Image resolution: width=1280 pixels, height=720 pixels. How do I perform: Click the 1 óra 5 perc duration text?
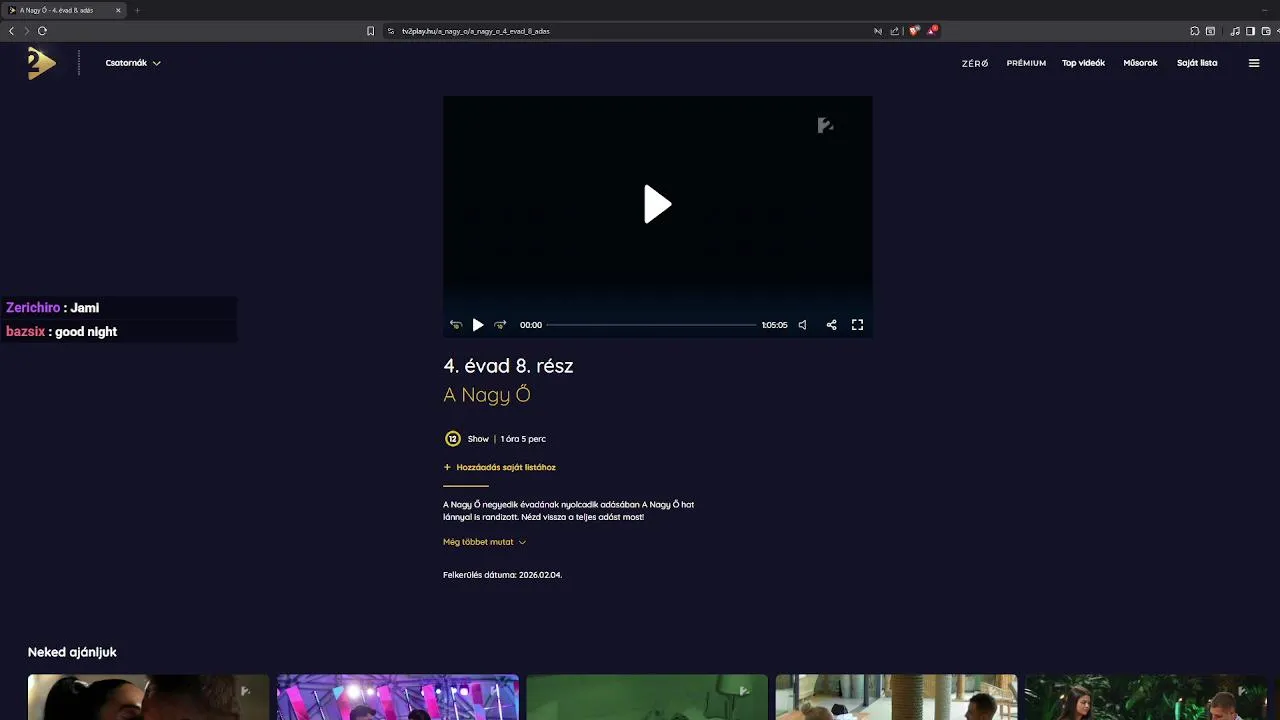click(523, 439)
